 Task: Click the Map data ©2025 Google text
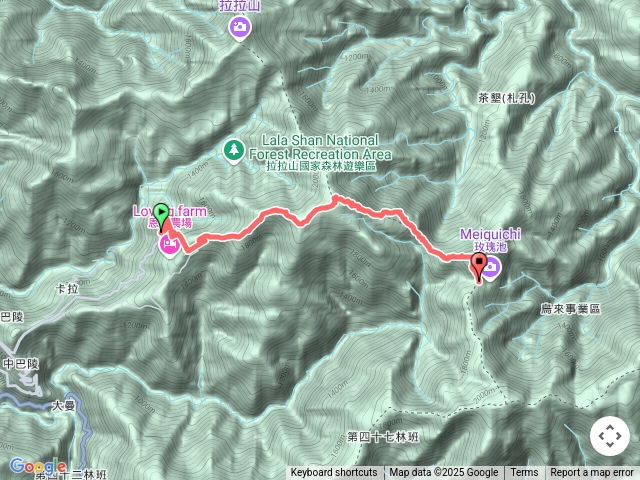(x=443, y=473)
